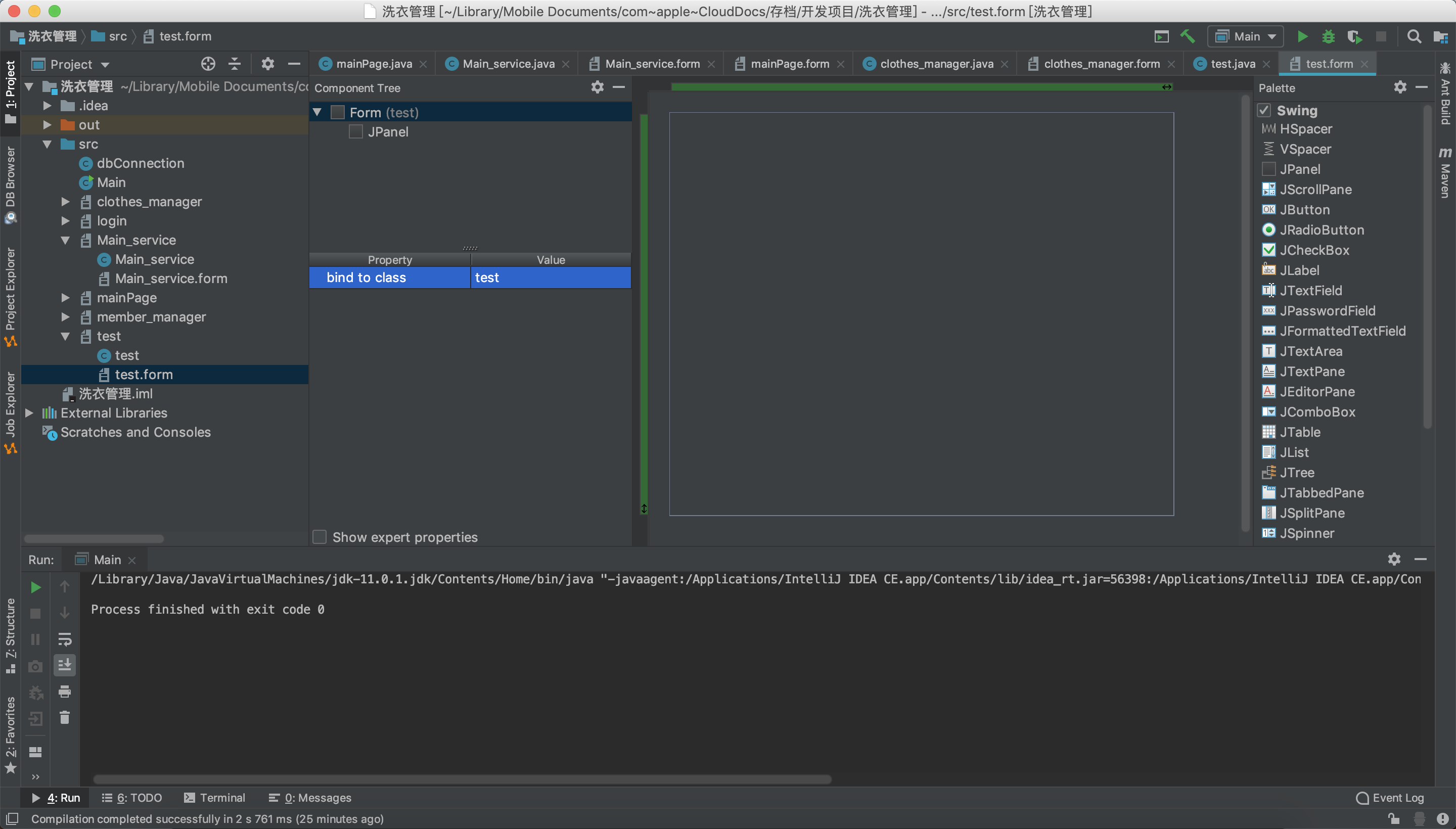Collapse the src folder in project tree
Viewport: 1456px width, 829px height.
pos(47,144)
